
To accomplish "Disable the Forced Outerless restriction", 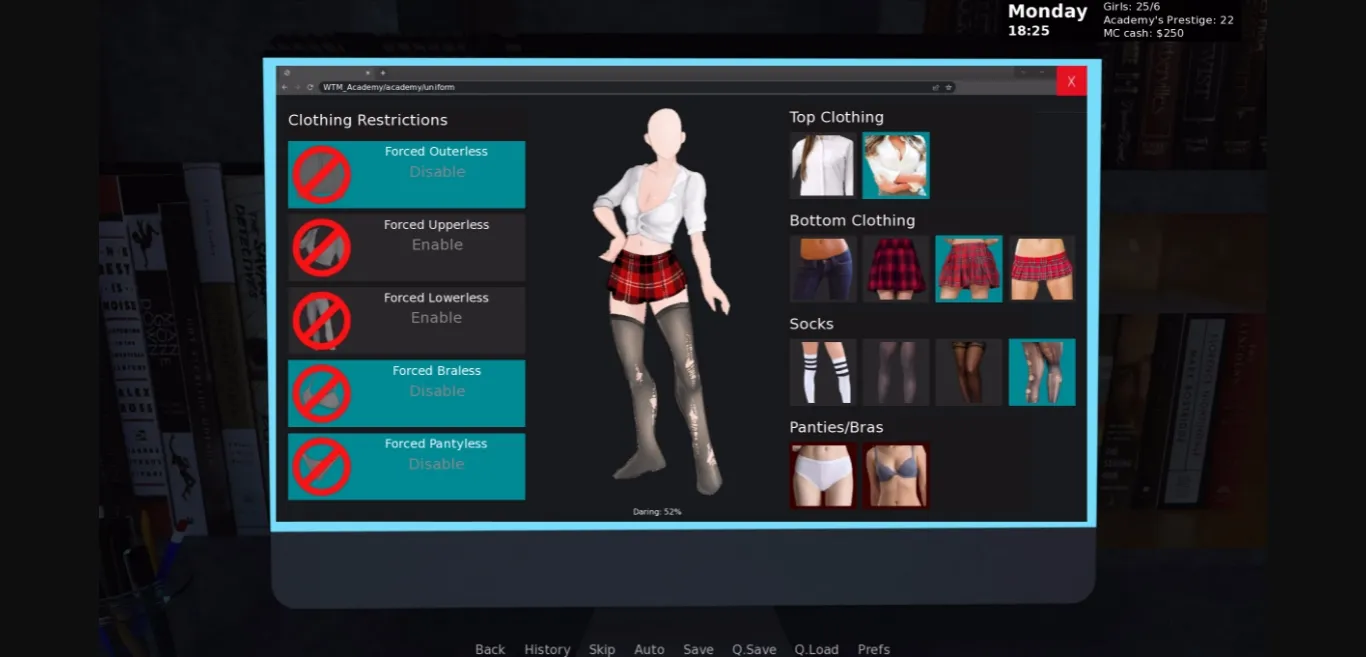I will click(x=437, y=171).
